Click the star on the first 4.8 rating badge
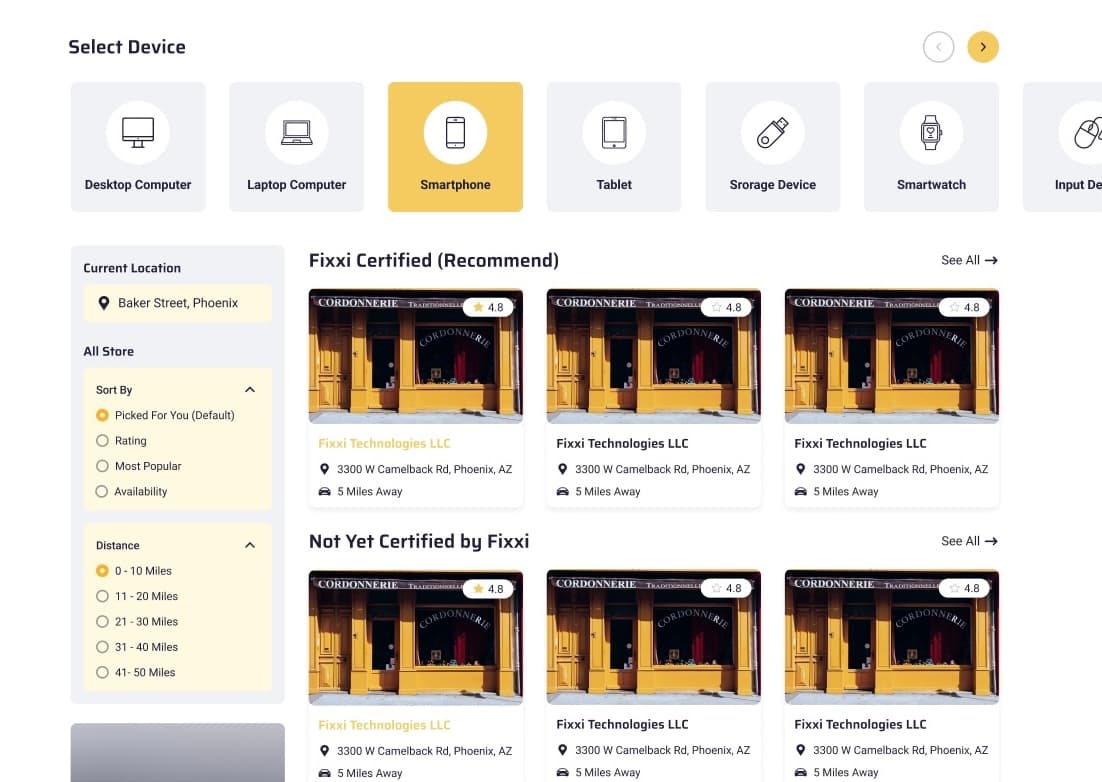The image size is (1102, 782). tap(478, 307)
